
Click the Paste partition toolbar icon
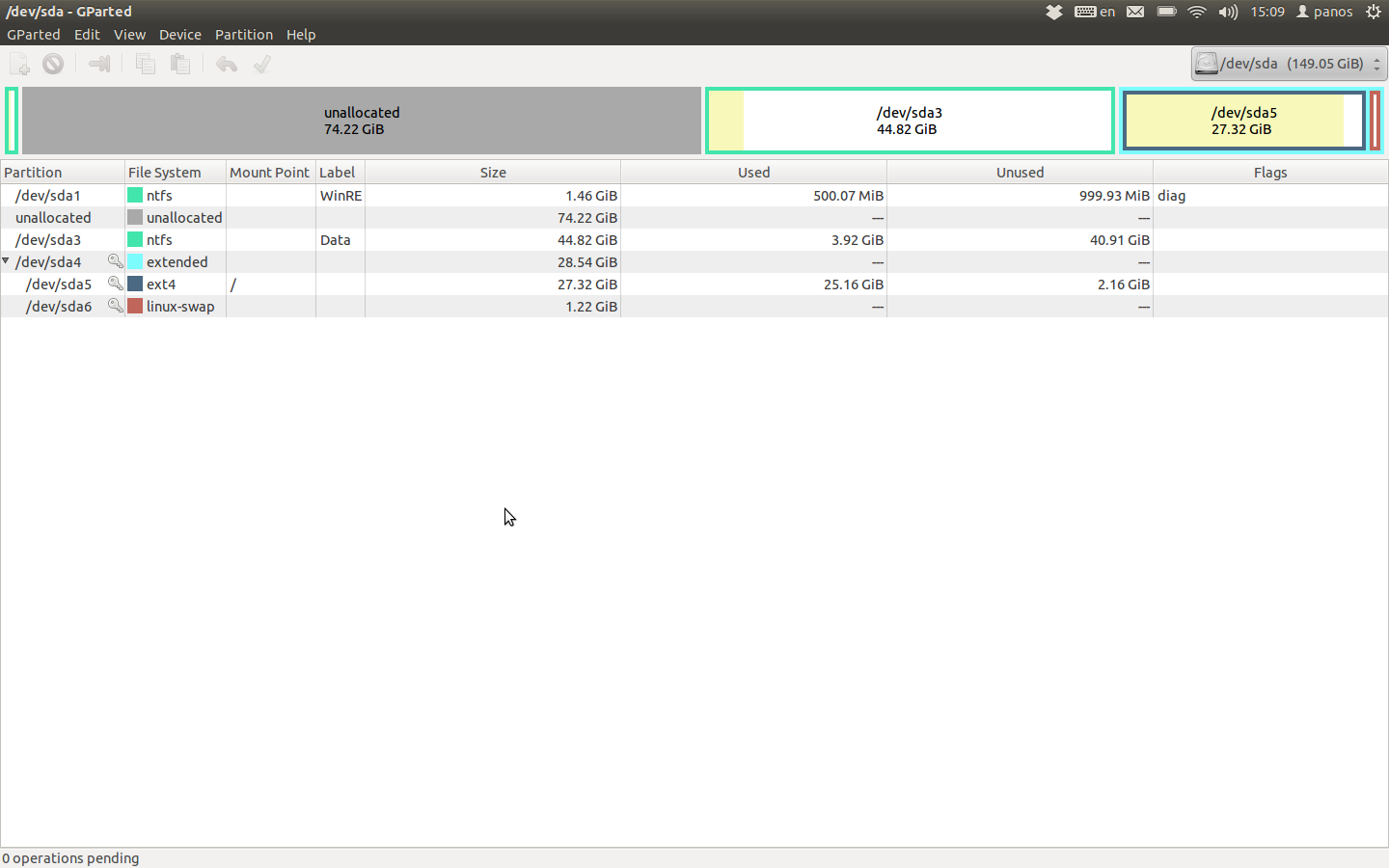[179, 65]
